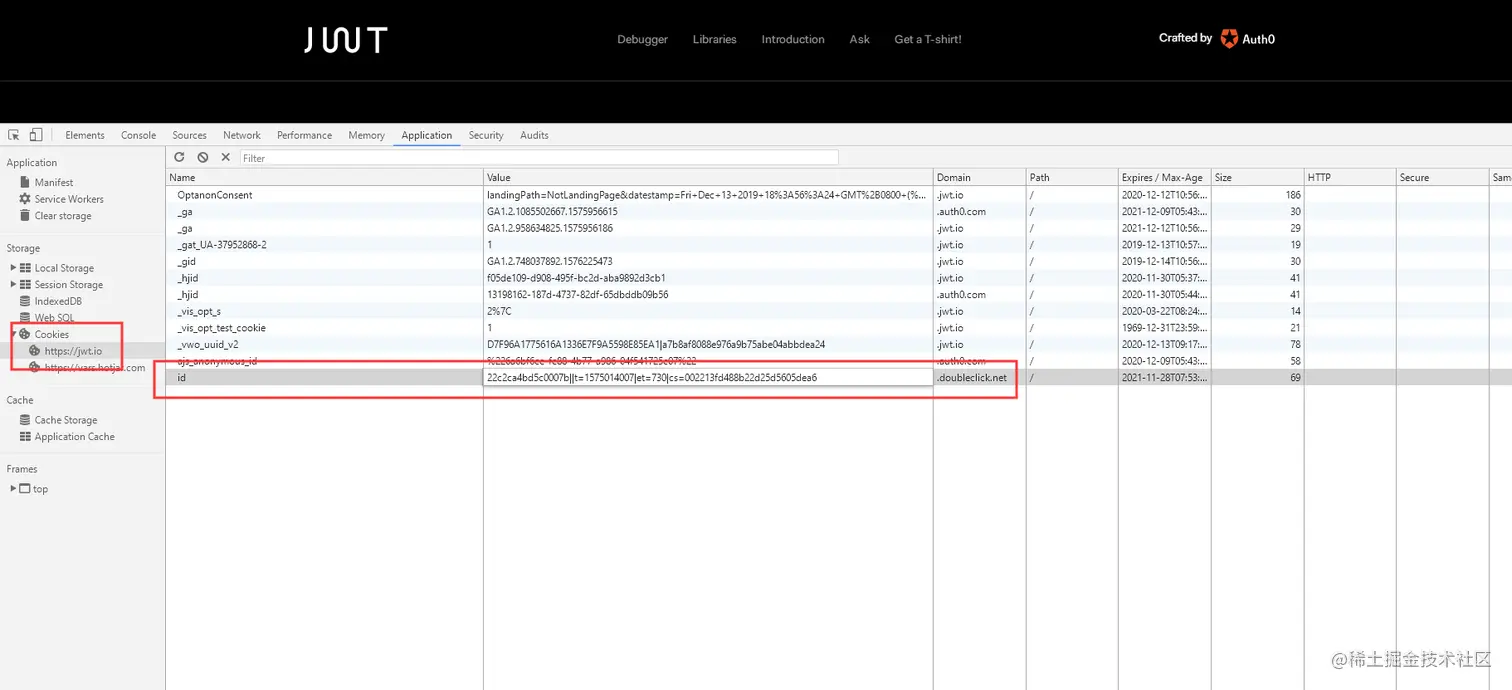Image resolution: width=1512 pixels, height=690 pixels.
Task: Expand the Local Storage tree node
Action: coord(13,268)
